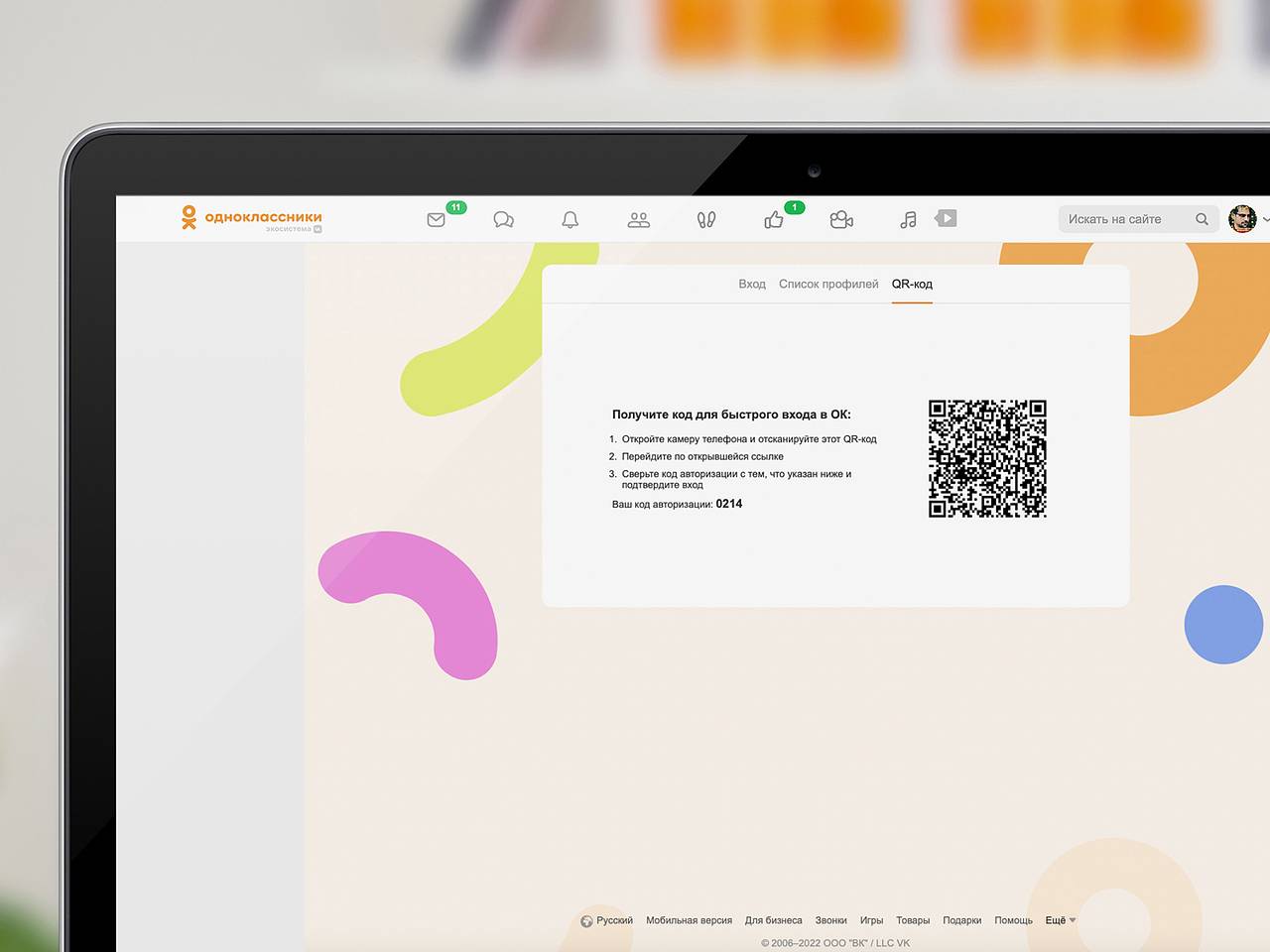Click the globe language icon in footer
Image resolution: width=1270 pixels, height=952 pixels.
click(x=586, y=921)
